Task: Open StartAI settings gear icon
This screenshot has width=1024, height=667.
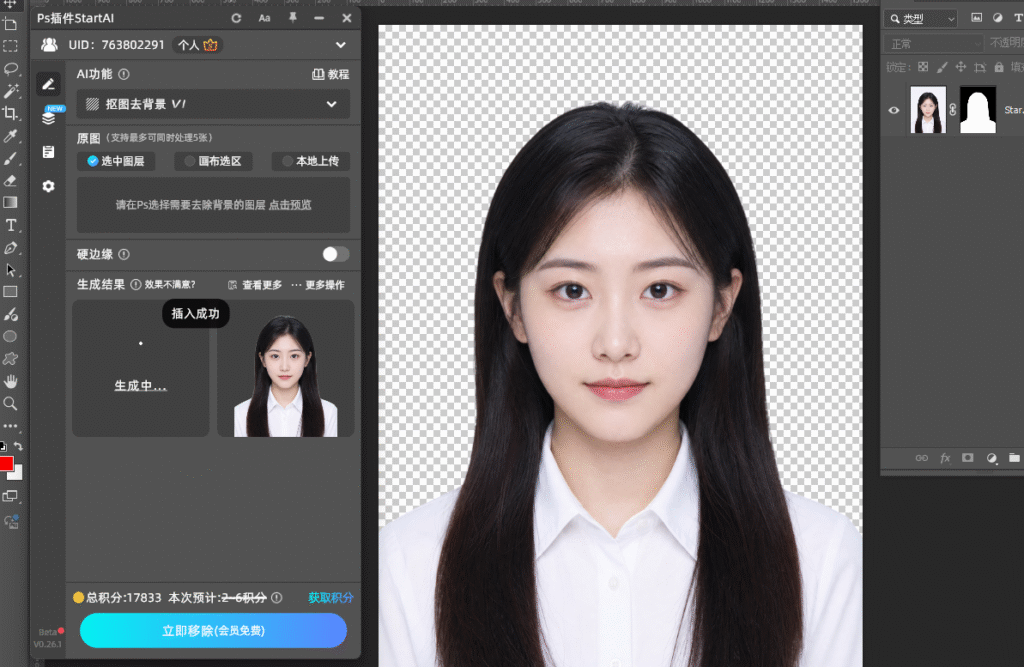Action: click(x=48, y=186)
